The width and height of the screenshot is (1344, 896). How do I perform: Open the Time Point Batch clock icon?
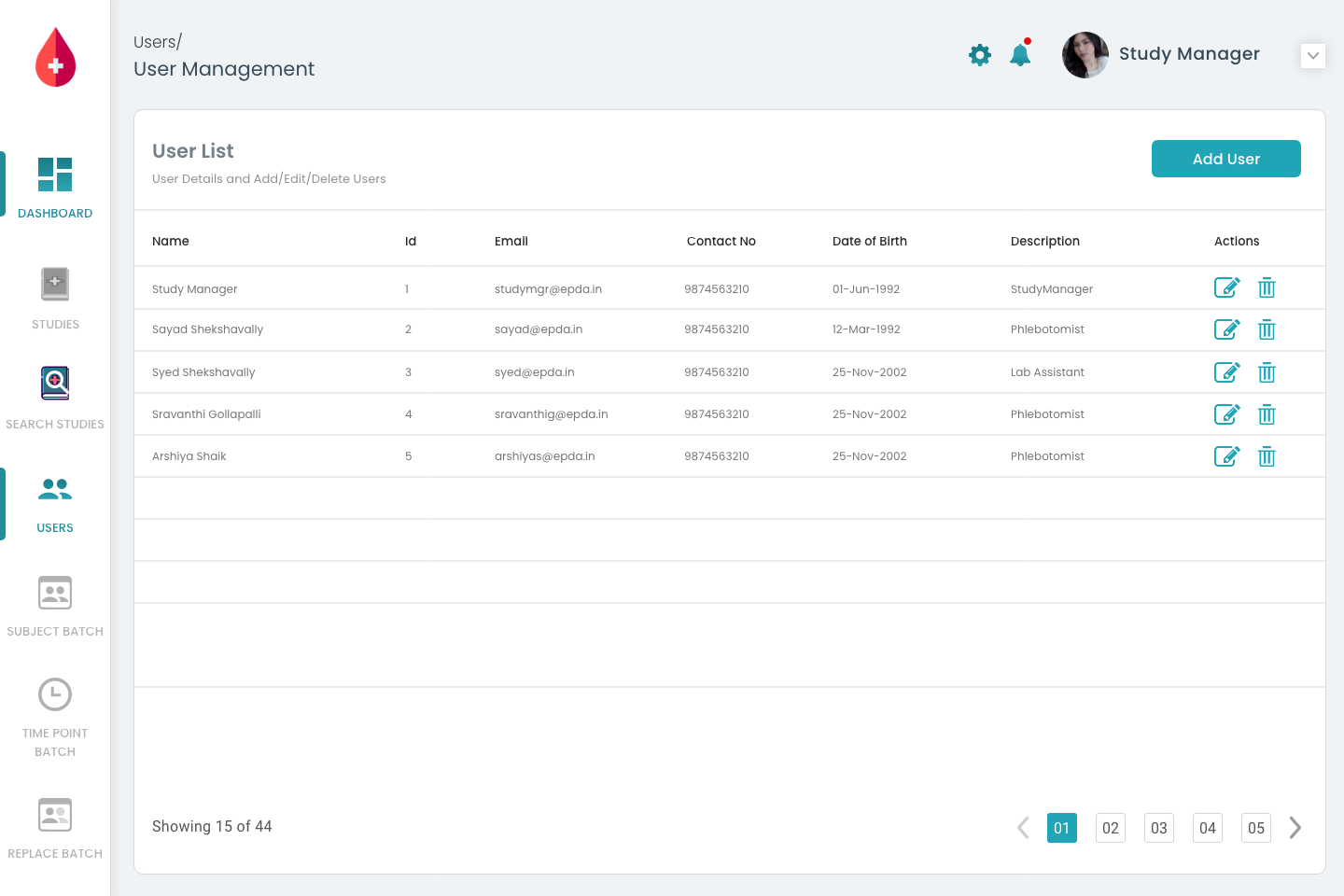[55, 694]
